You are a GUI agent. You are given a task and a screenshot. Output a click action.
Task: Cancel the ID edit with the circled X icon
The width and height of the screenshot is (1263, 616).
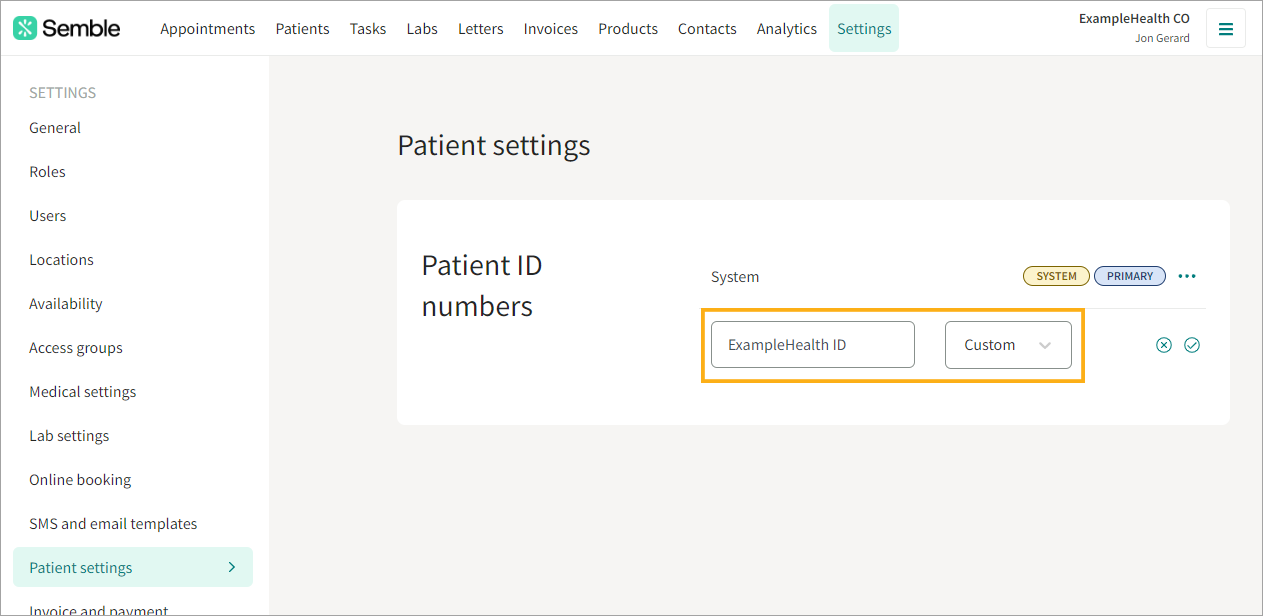[x=1163, y=344]
